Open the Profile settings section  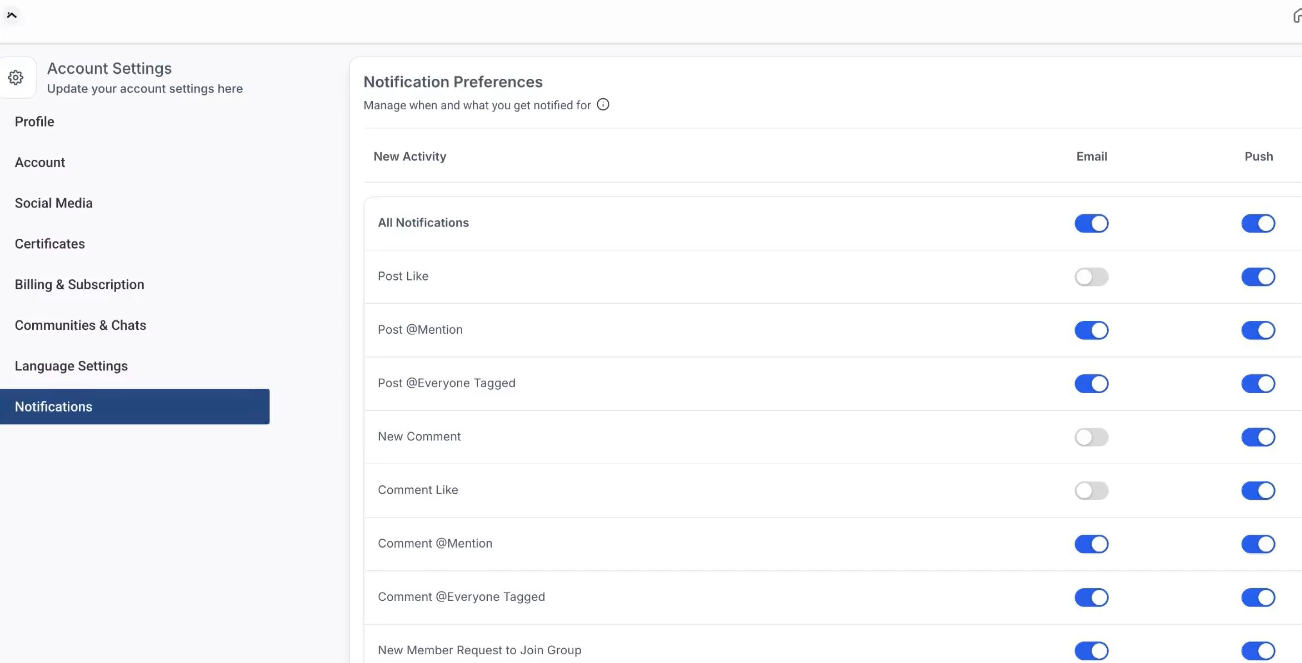35,122
